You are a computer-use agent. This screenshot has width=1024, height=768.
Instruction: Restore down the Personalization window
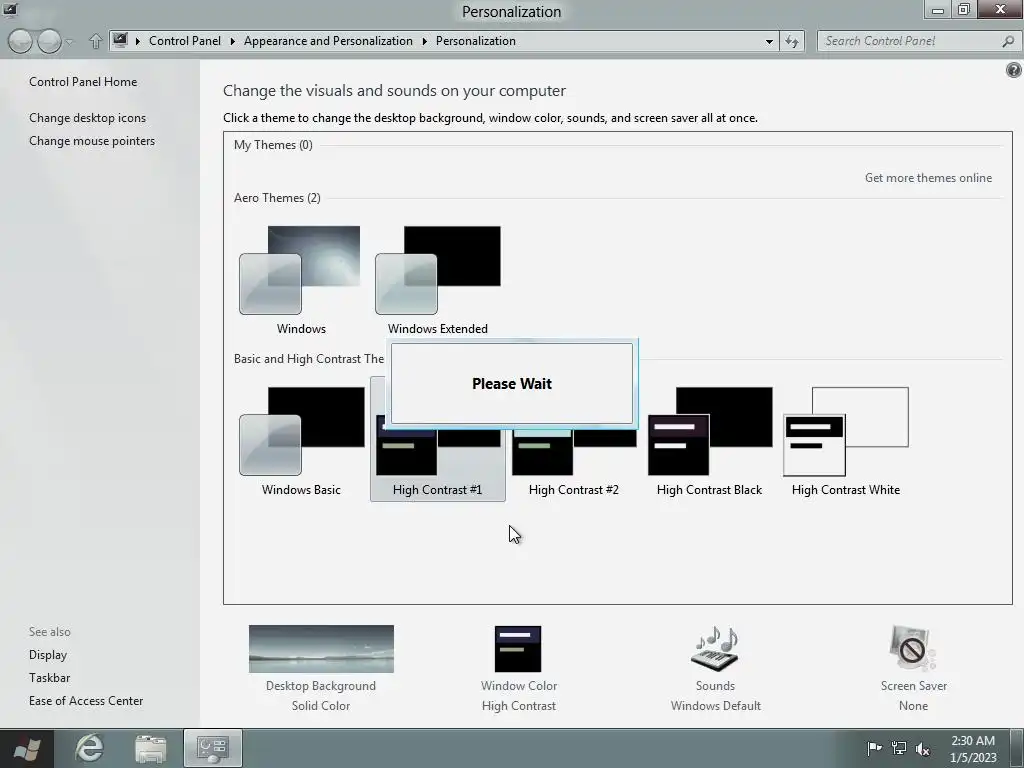pos(964,9)
